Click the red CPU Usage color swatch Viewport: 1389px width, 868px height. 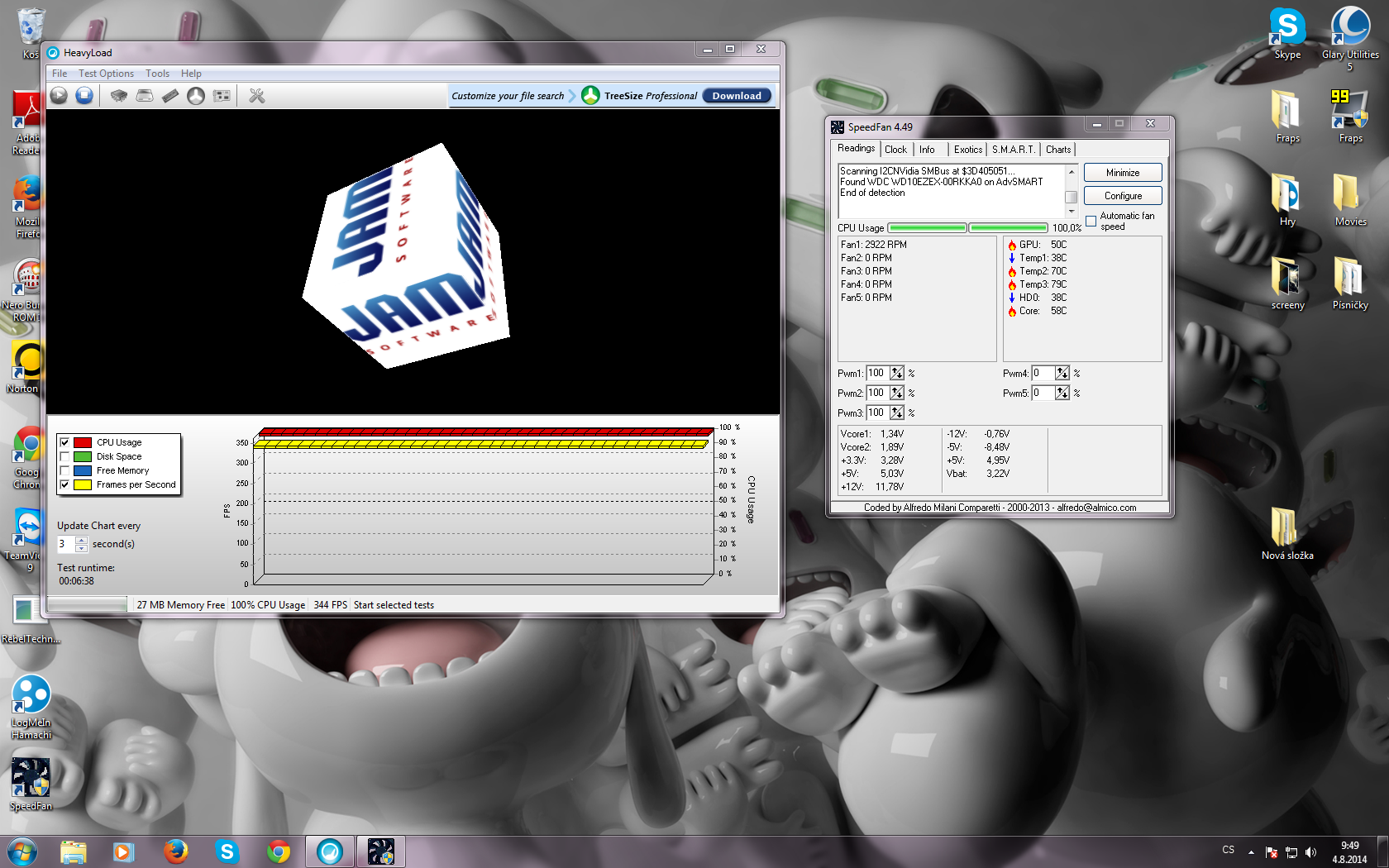point(83,442)
